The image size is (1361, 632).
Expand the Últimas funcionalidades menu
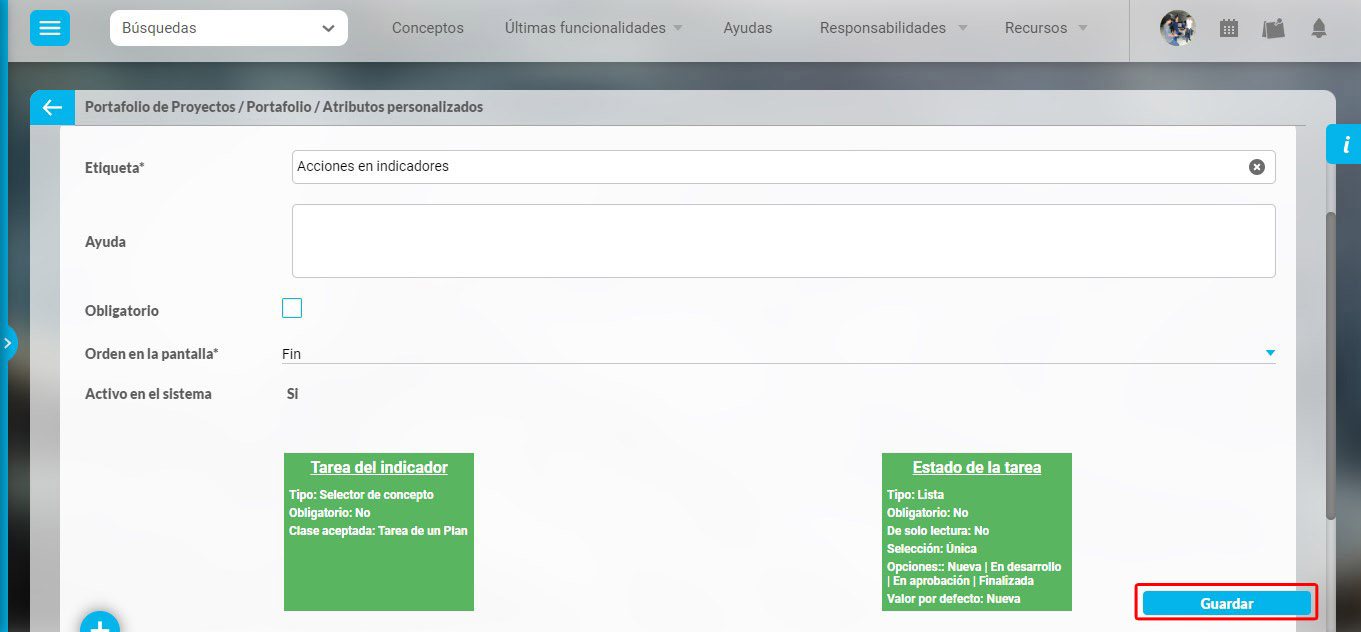tap(594, 28)
